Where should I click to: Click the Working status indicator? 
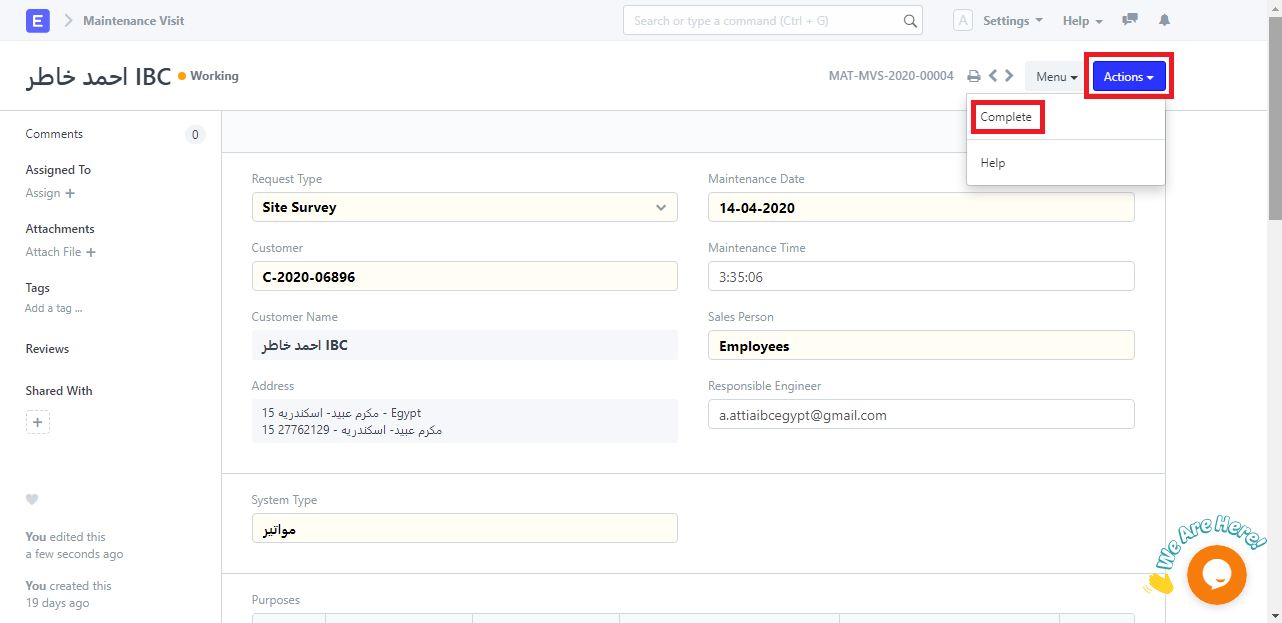(208, 76)
